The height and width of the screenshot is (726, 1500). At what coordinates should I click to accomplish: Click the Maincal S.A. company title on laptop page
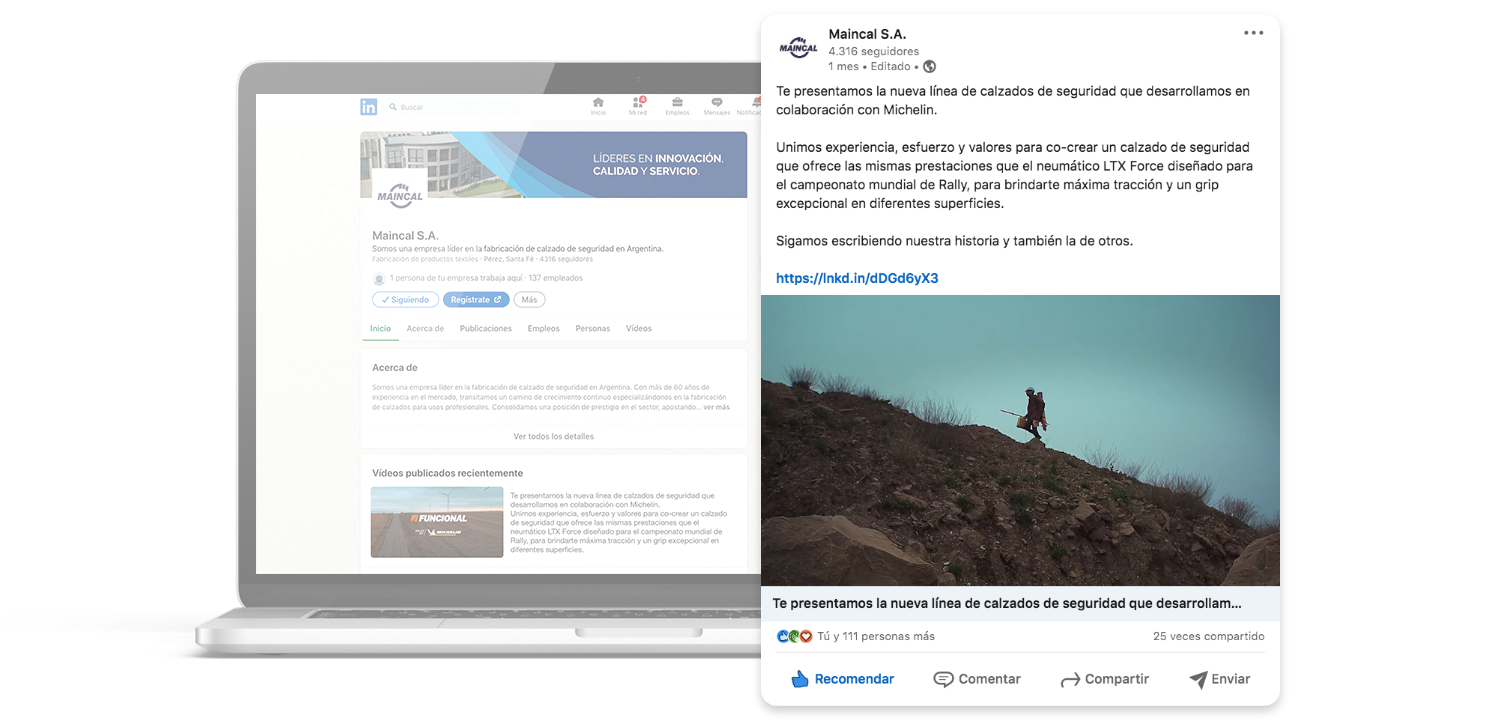pos(405,236)
